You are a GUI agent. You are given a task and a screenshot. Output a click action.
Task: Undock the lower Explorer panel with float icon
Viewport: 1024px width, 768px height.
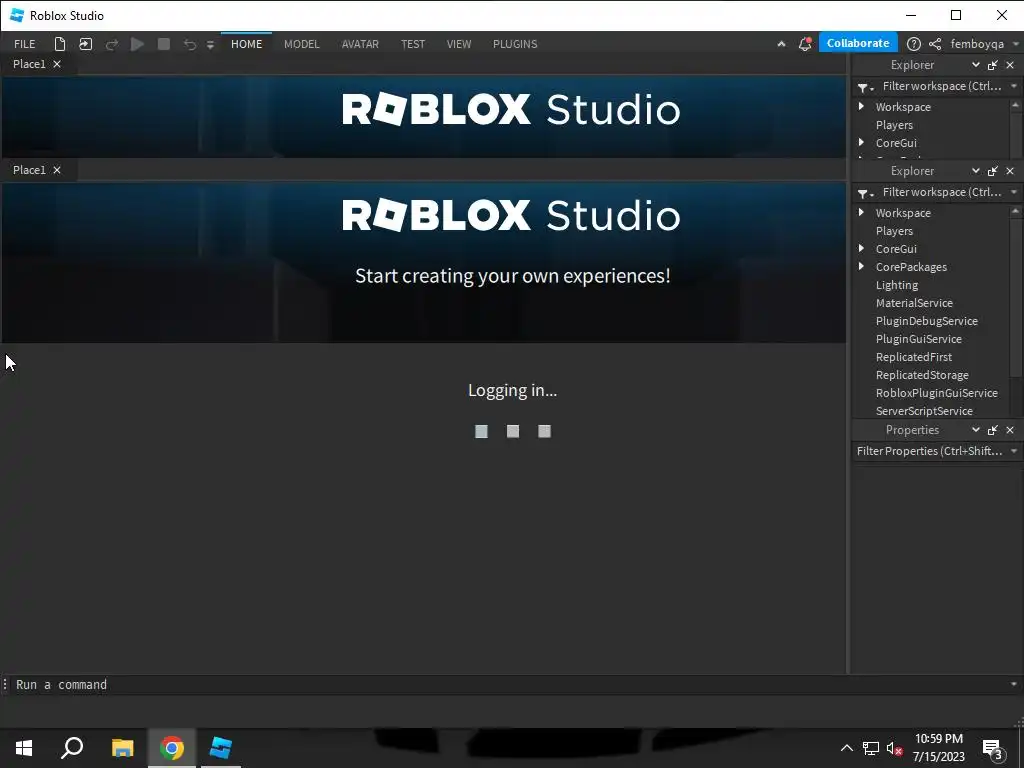point(993,170)
